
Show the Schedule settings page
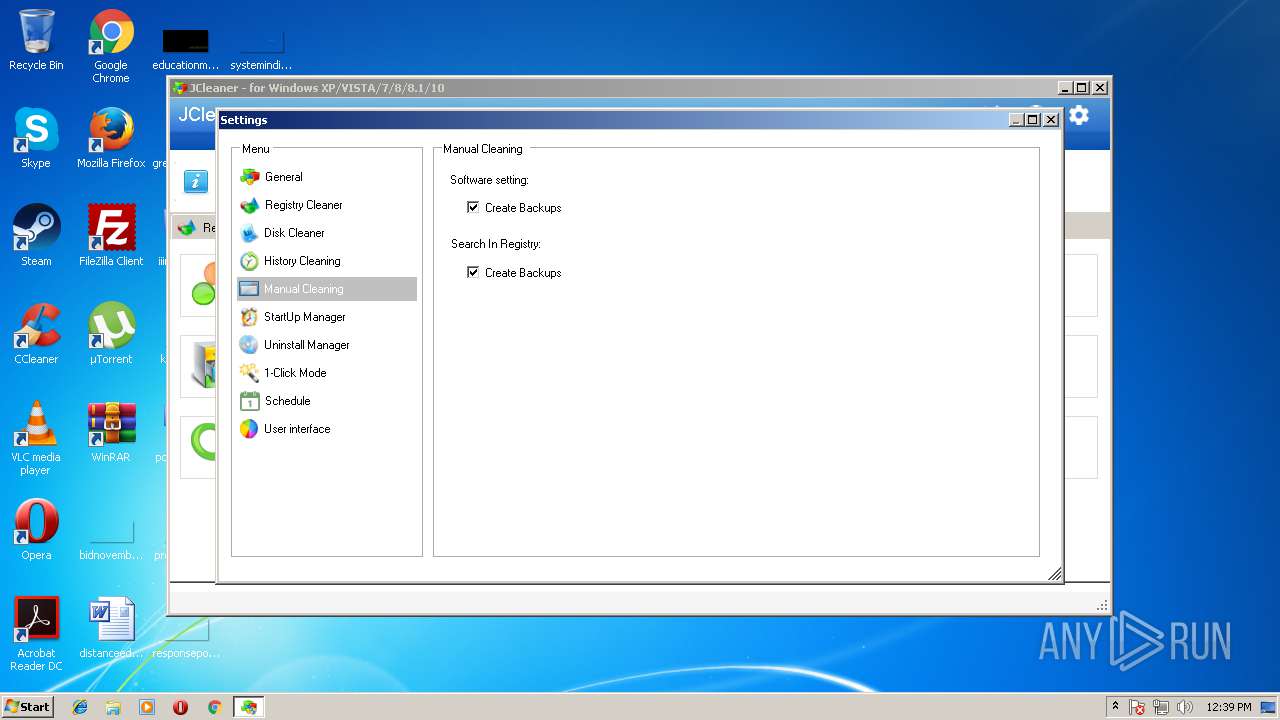[327, 401]
